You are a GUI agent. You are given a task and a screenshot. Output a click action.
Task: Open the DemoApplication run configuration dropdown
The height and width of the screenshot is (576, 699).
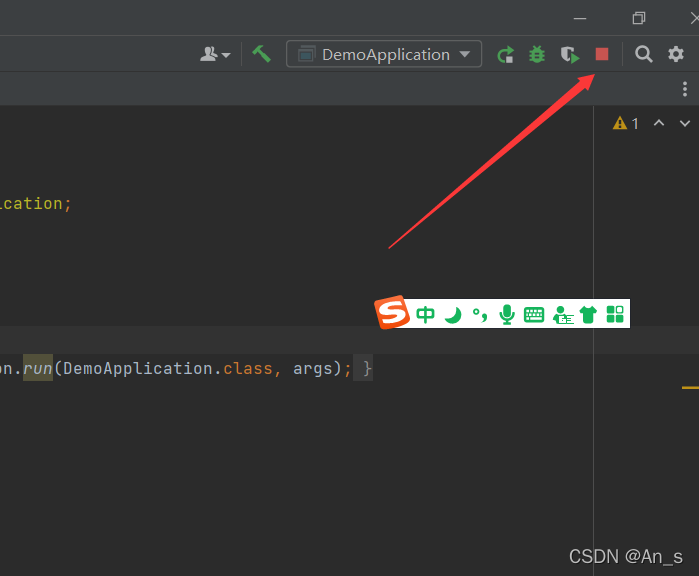pos(384,54)
